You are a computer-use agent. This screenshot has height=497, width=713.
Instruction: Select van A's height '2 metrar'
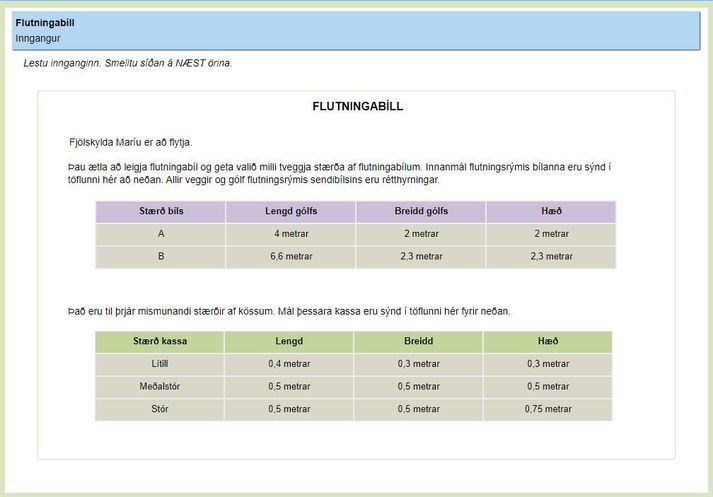pos(551,234)
